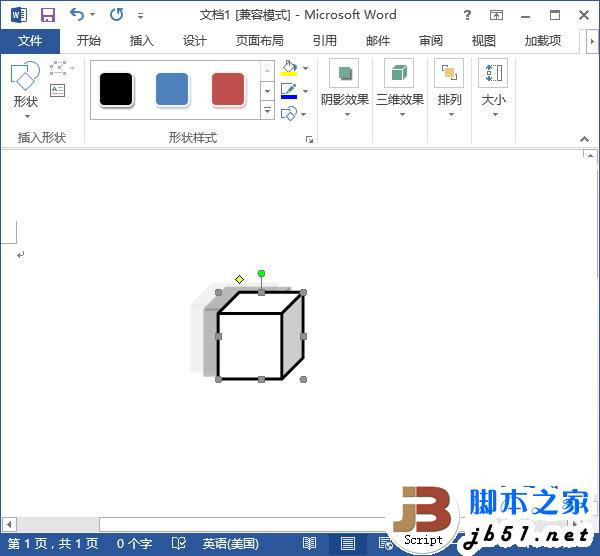Collapse the ribbon with the up chevron
Viewport: 600px width, 556px height.
584,139
